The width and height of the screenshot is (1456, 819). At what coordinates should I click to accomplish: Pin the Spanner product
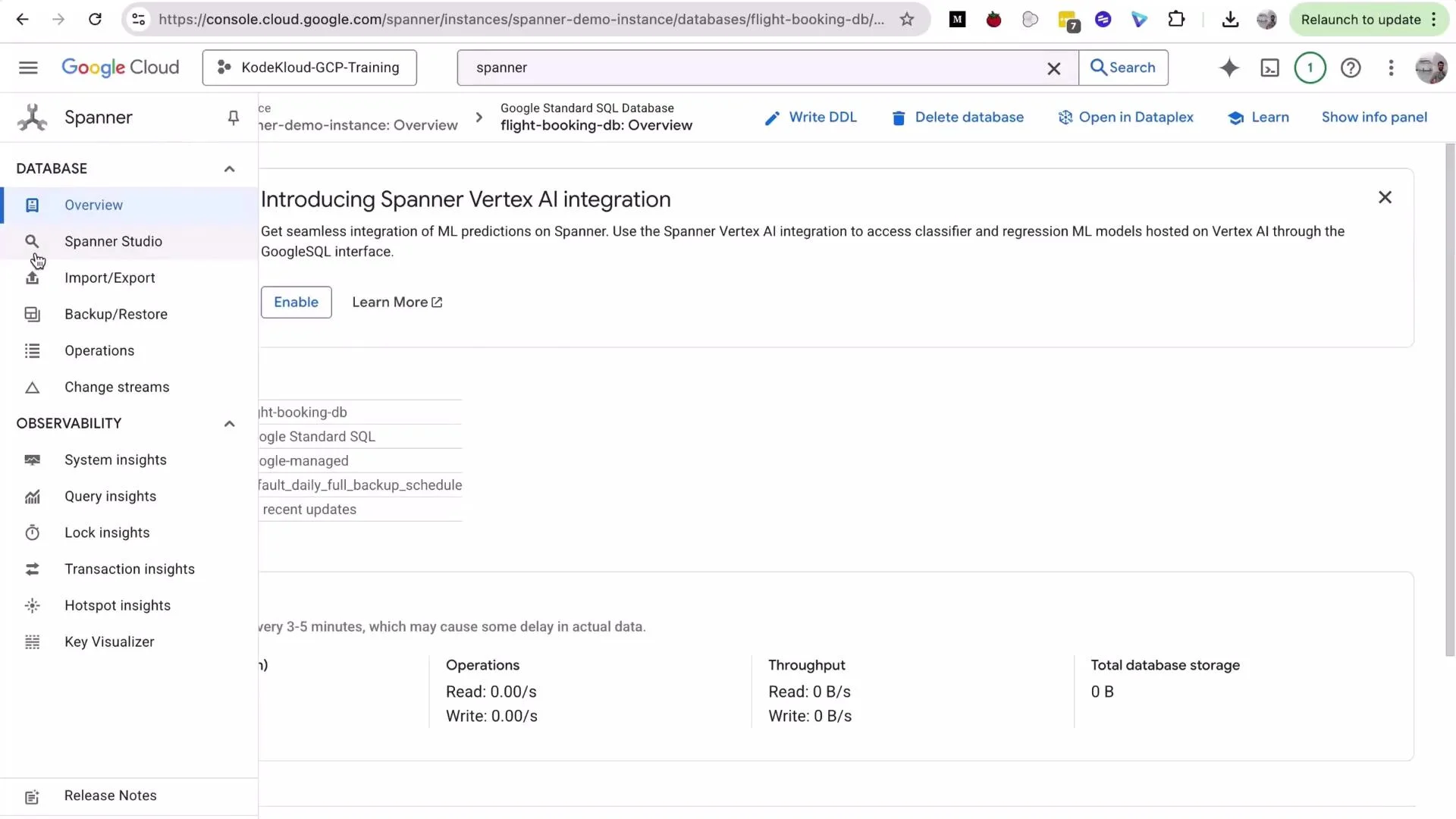pos(233,118)
